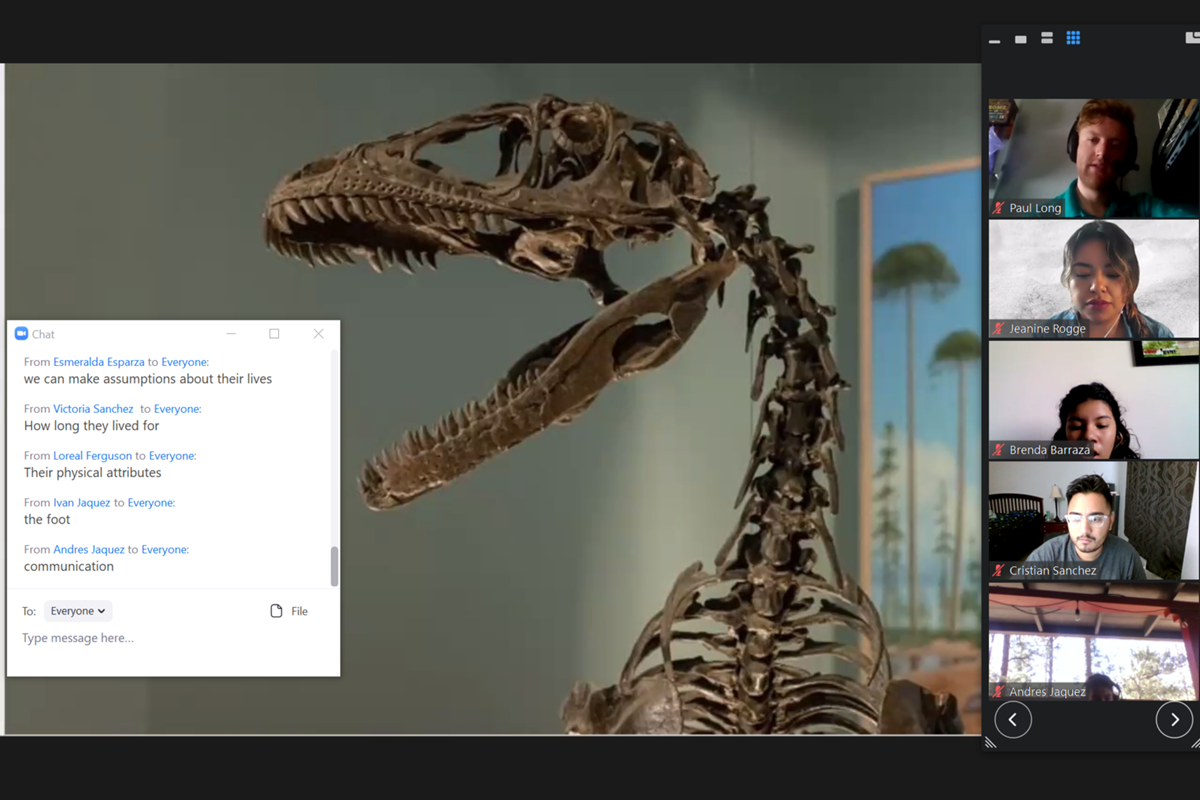1200x800 pixels.
Task: Click sender name Andres Jaquez in chat
Action: pos(89,550)
